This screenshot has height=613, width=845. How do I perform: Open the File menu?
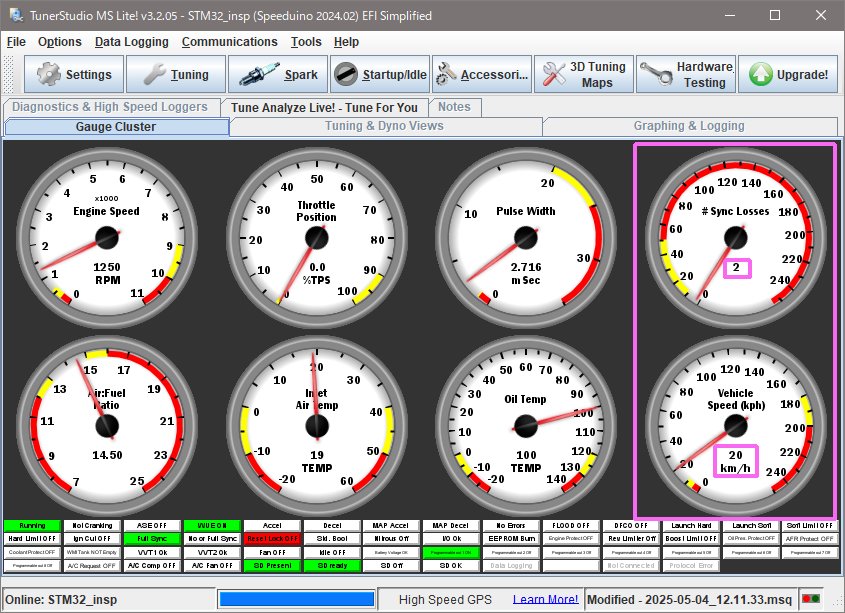point(16,42)
